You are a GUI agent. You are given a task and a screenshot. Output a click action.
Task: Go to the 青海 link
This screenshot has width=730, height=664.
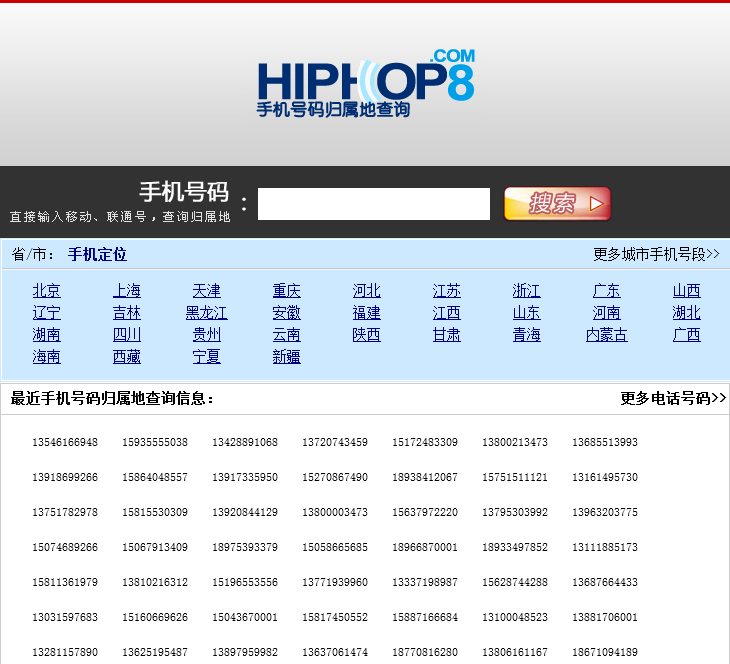(527, 334)
